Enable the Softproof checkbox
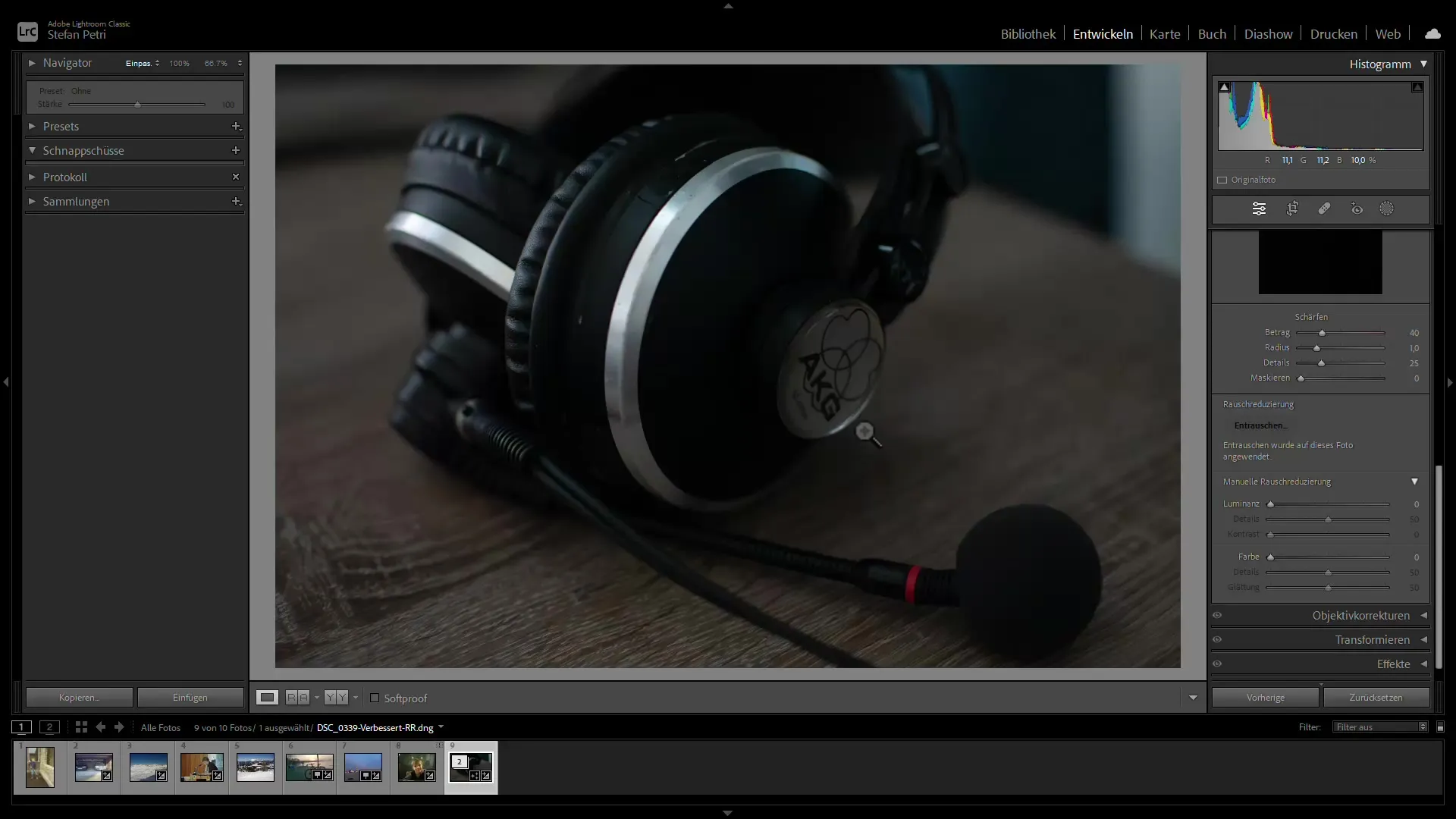Screen dimensions: 1456x819 tap(375, 698)
